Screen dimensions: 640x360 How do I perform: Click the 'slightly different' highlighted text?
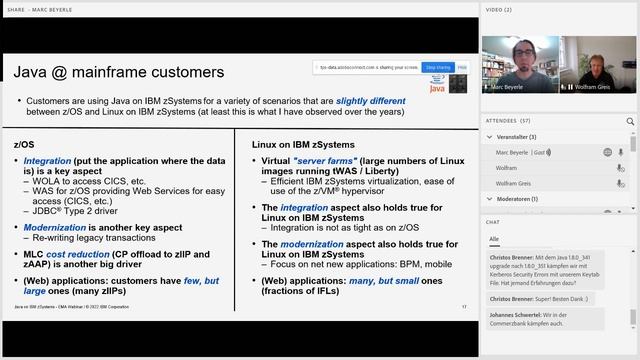click(x=371, y=101)
